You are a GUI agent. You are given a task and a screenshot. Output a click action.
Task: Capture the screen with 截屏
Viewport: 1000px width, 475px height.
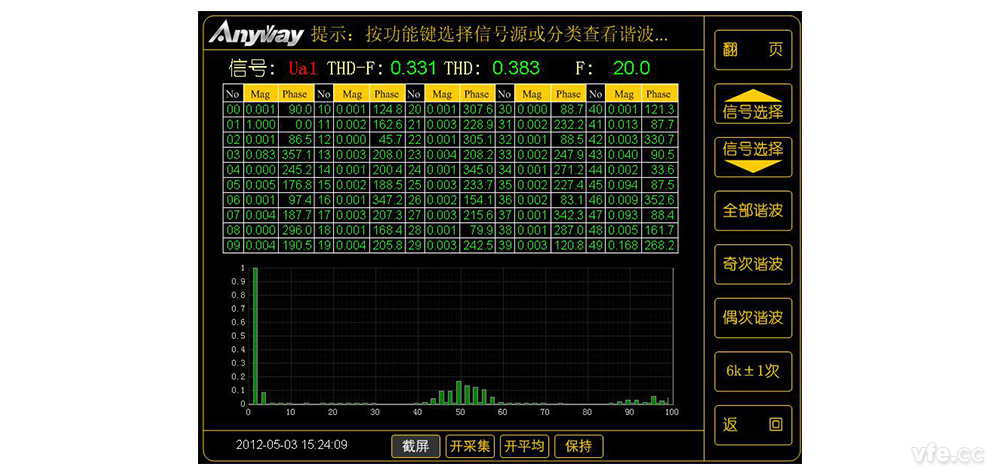pyautogui.click(x=415, y=446)
